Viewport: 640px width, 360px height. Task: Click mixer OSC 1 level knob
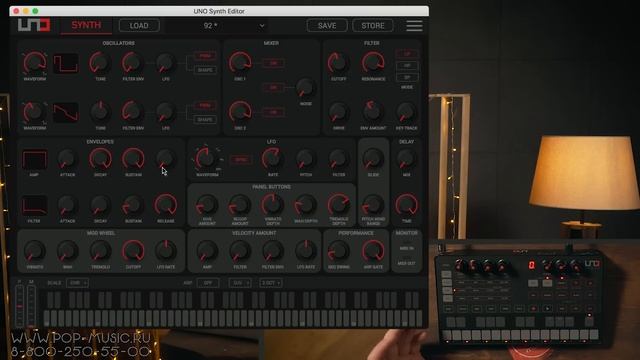coord(240,63)
